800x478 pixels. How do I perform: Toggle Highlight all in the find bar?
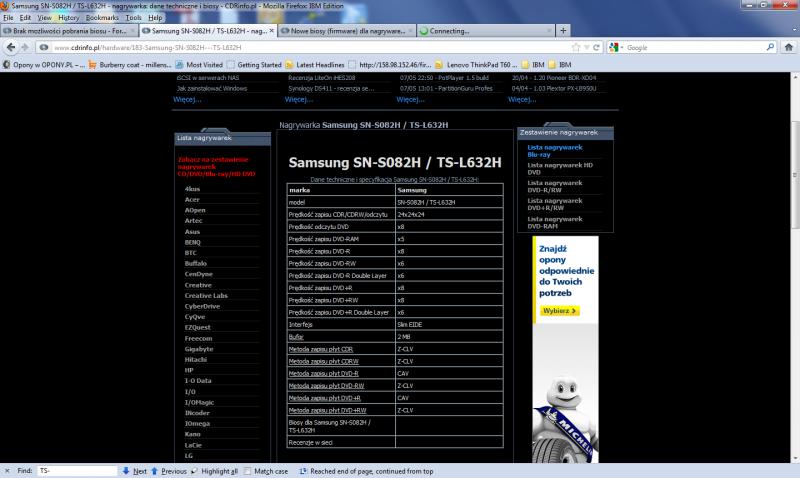pos(214,471)
